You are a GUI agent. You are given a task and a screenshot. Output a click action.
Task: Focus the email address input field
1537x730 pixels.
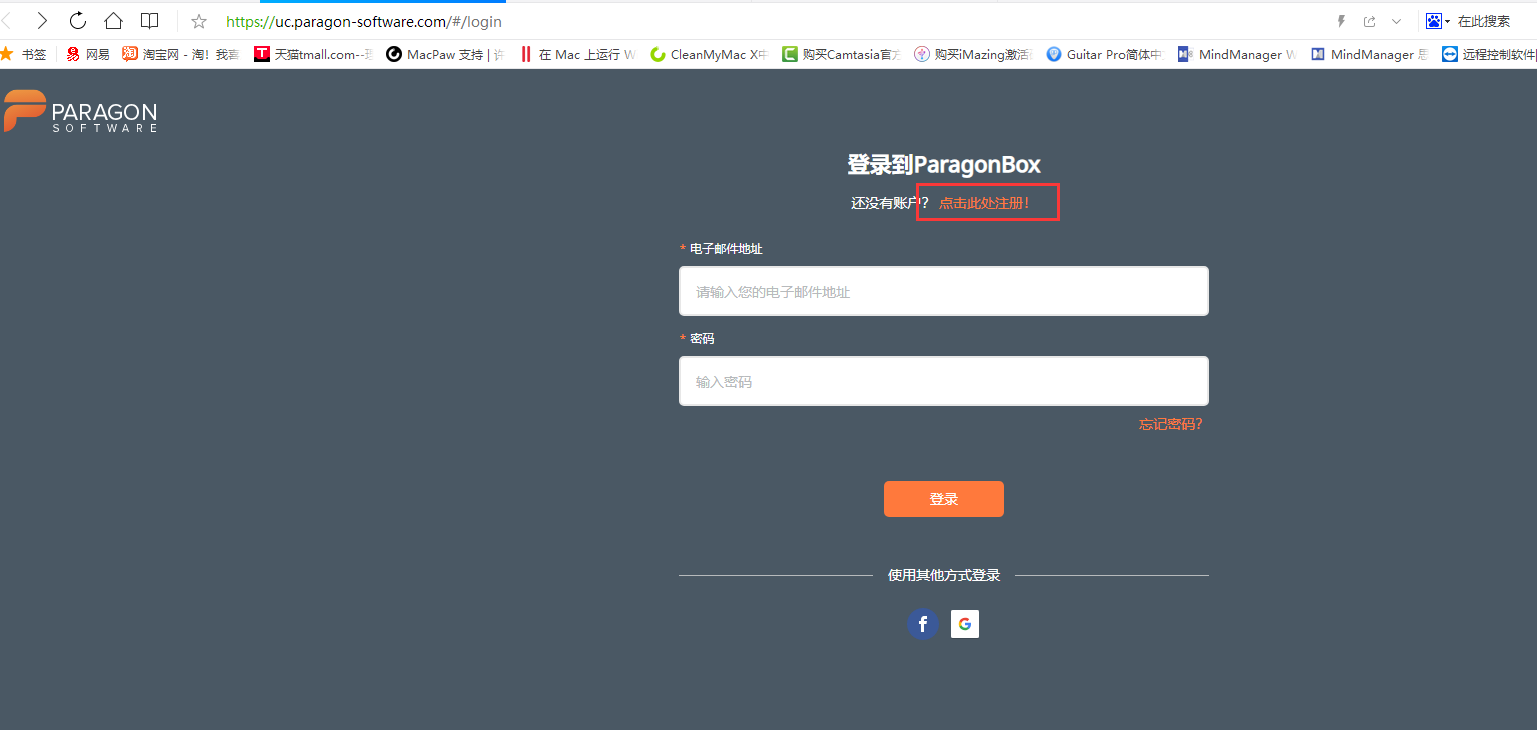(x=943, y=291)
